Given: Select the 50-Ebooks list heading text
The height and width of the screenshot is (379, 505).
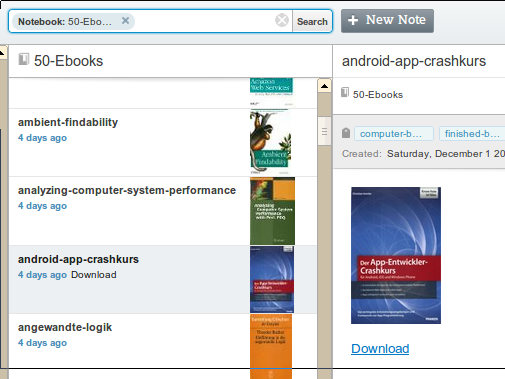Looking at the screenshot, I should pyautogui.click(x=69, y=61).
